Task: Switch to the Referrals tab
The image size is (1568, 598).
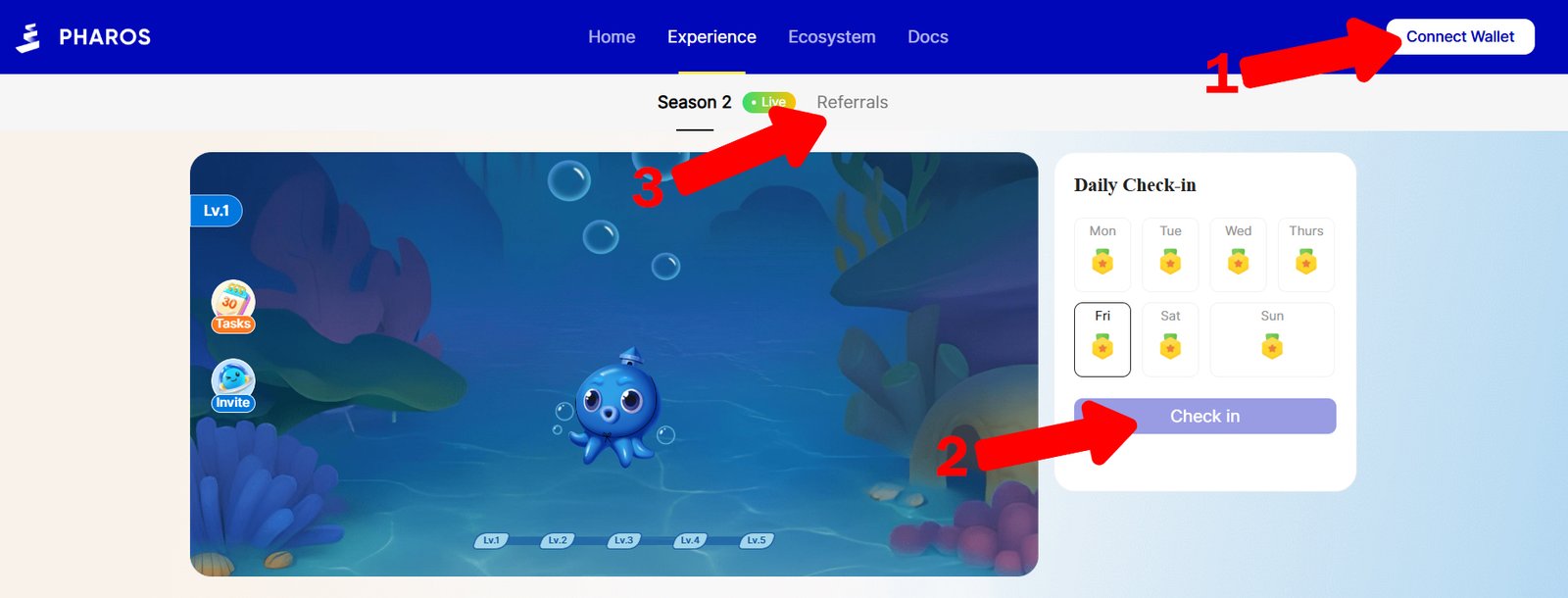Action: click(853, 102)
